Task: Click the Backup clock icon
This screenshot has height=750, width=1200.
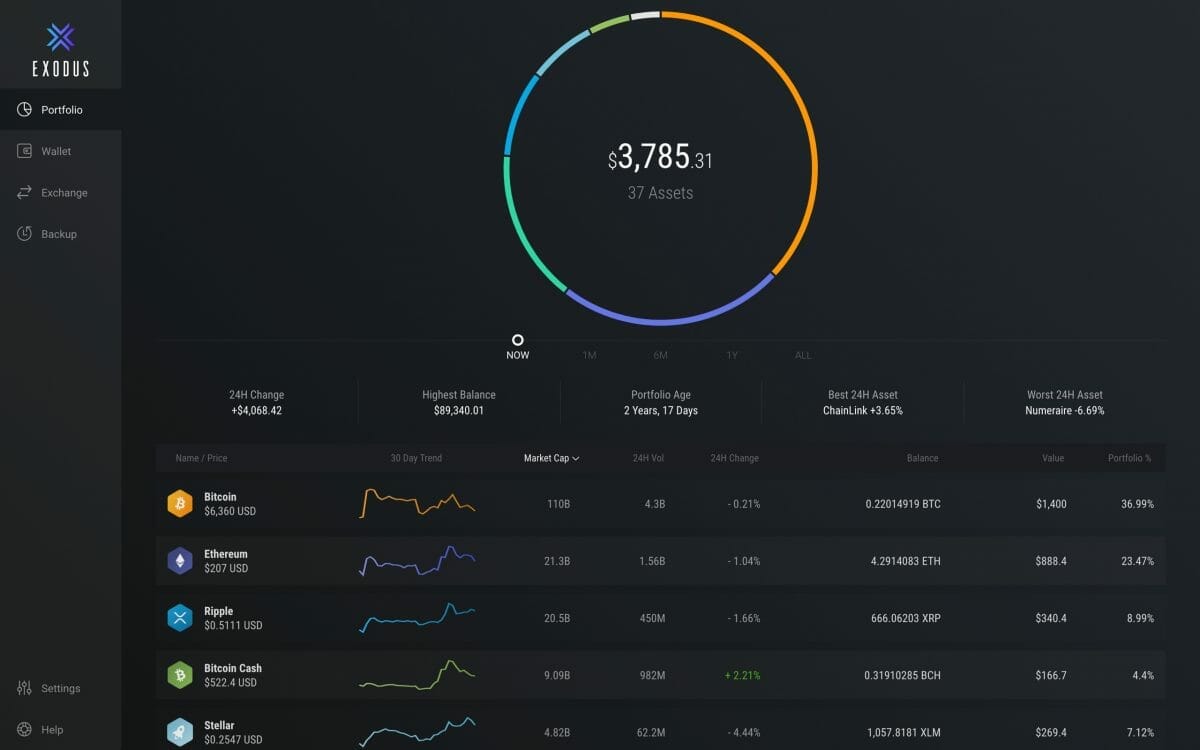Action: 24,233
